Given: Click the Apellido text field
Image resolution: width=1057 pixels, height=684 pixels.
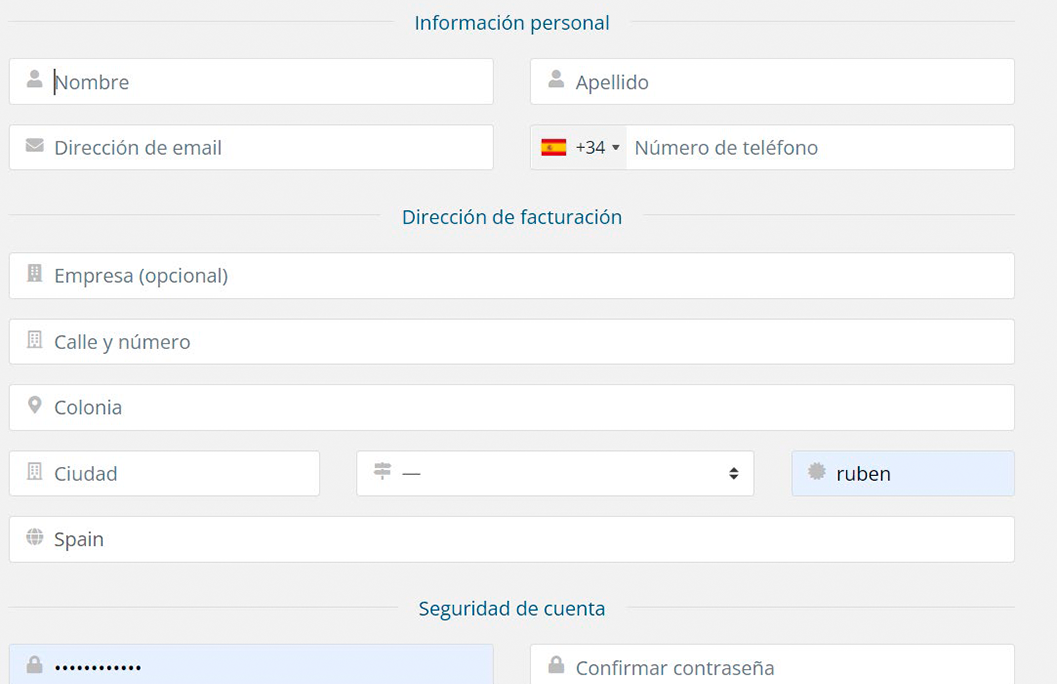Looking at the screenshot, I should click(790, 82).
